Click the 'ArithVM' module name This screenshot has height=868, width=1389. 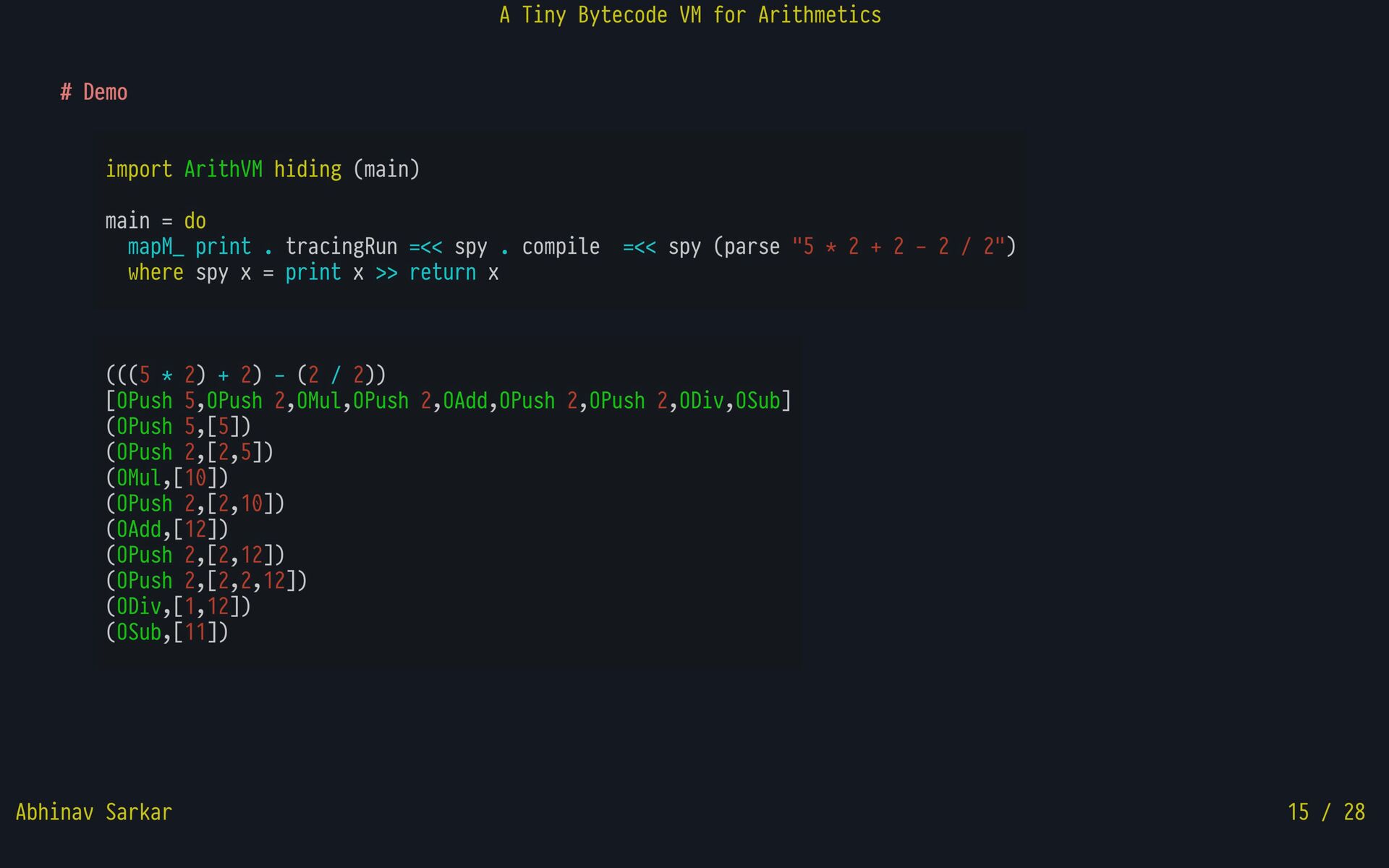(x=223, y=169)
